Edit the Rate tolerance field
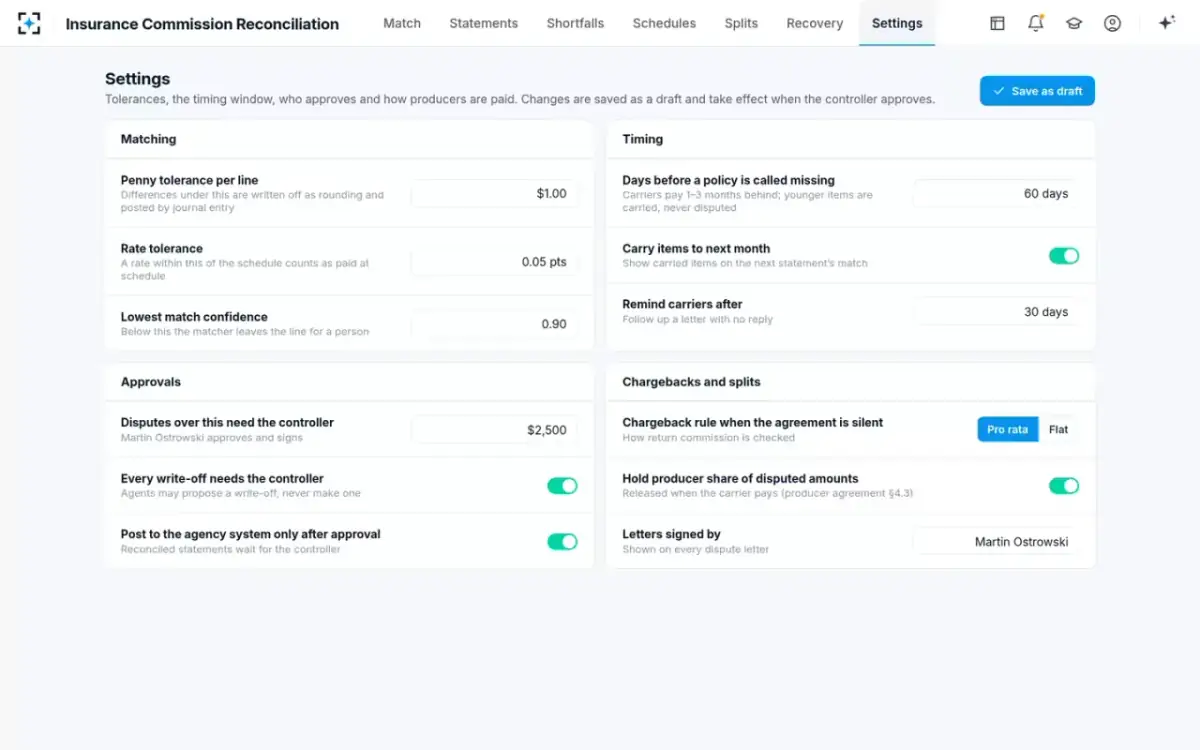Image resolution: width=1200 pixels, height=750 pixels. tap(494, 262)
